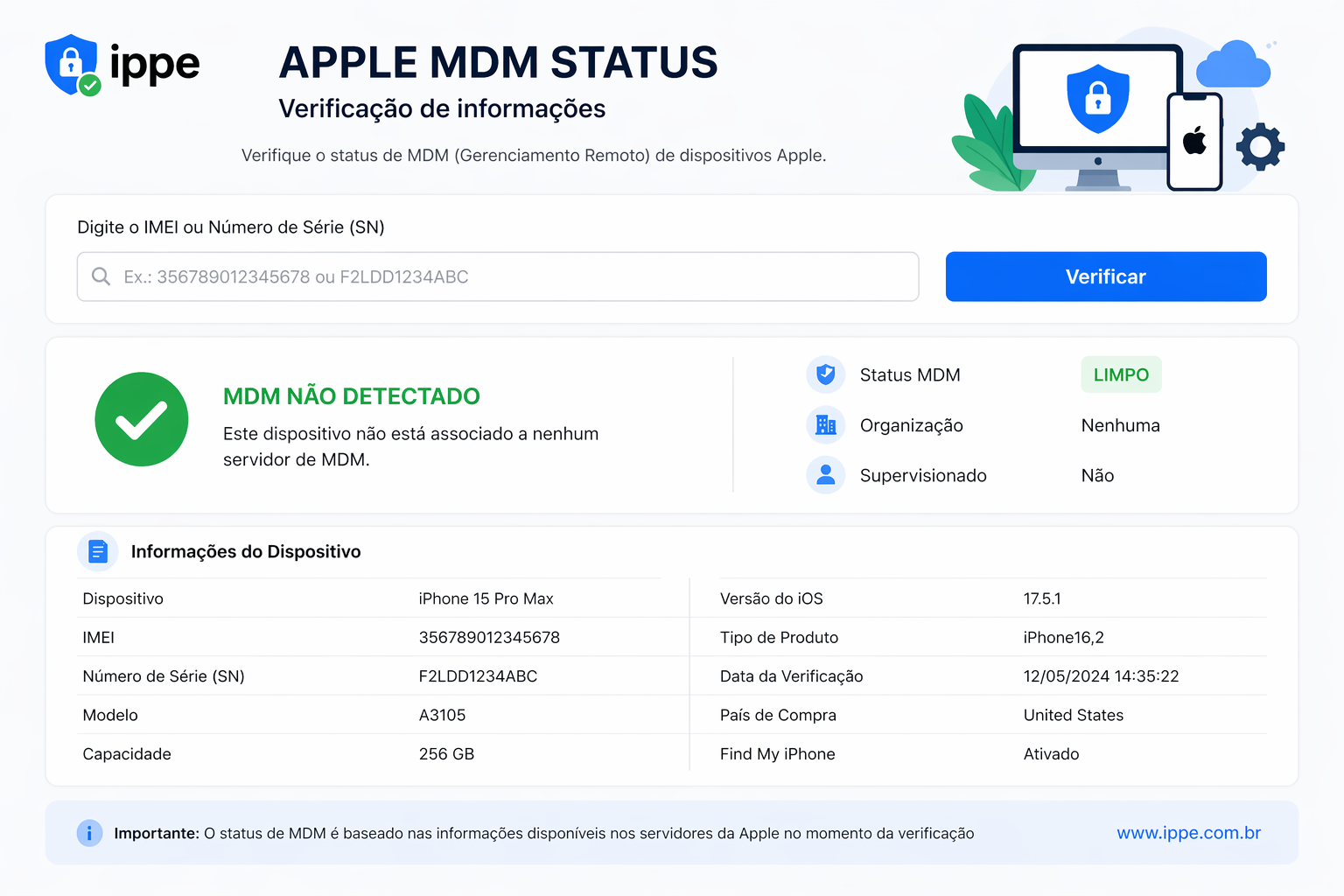Image resolution: width=1344 pixels, height=896 pixels.
Task: Click the IMEI row label
Action: pos(98,638)
